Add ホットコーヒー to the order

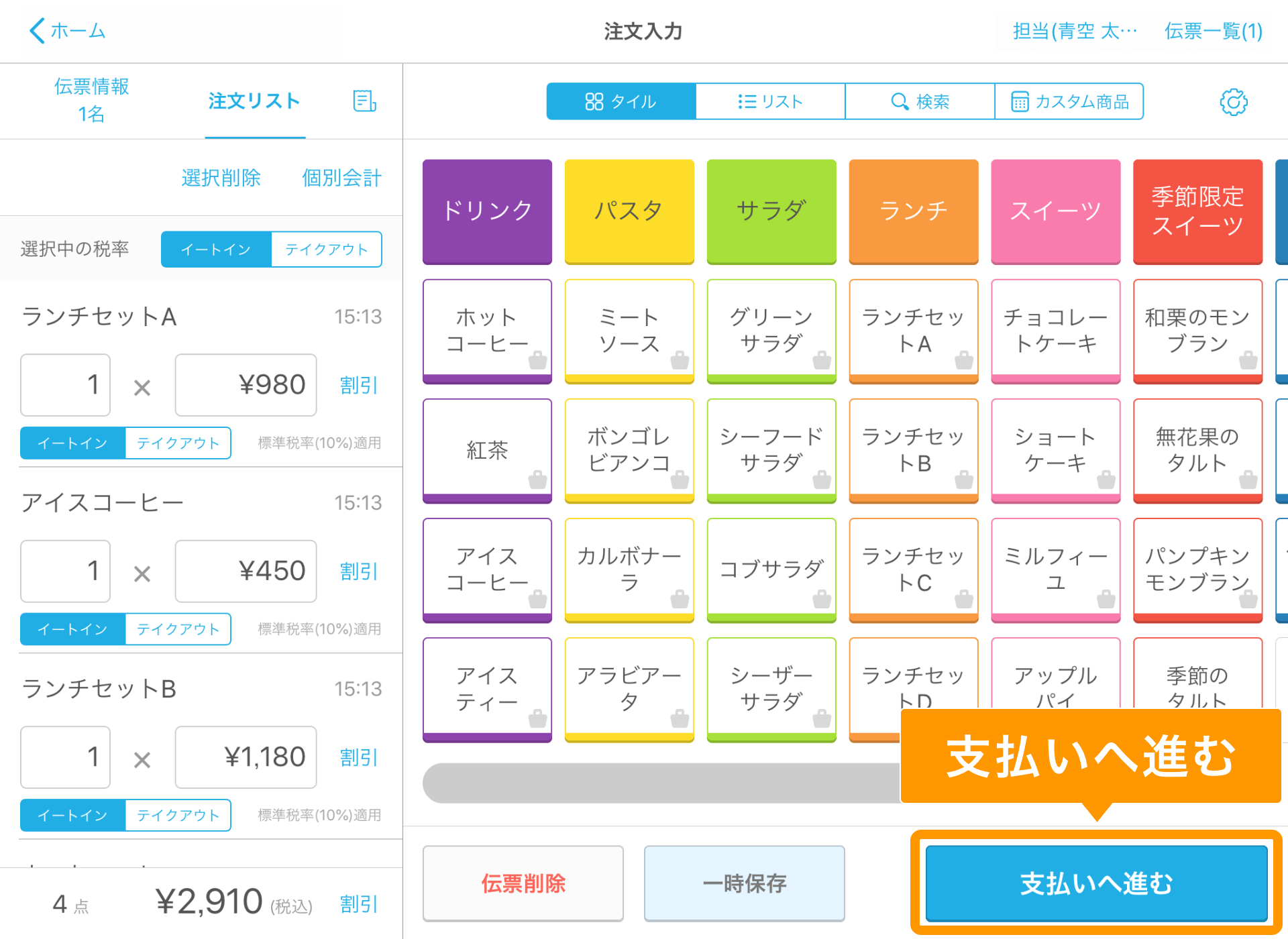(487, 331)
